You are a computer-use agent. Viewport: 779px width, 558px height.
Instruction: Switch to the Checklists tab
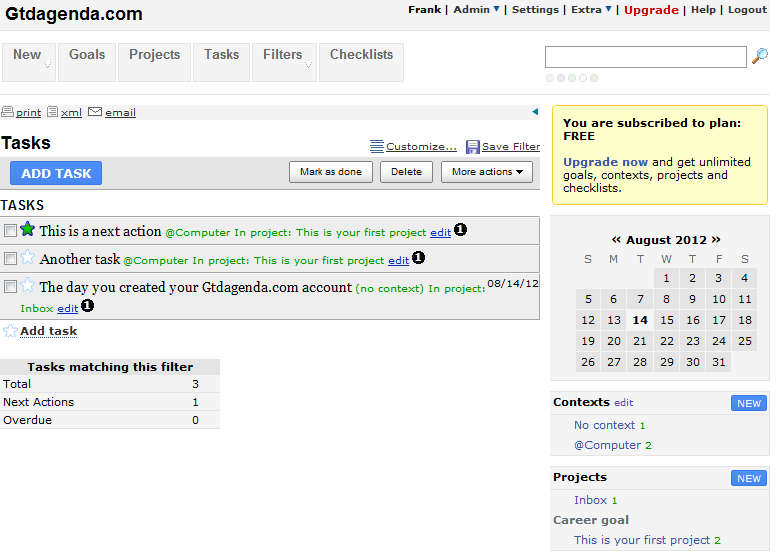(361, 62)
